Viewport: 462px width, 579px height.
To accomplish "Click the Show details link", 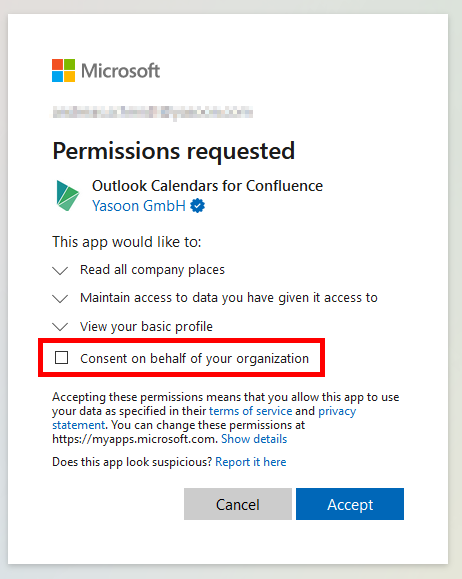I will (254, 439).
